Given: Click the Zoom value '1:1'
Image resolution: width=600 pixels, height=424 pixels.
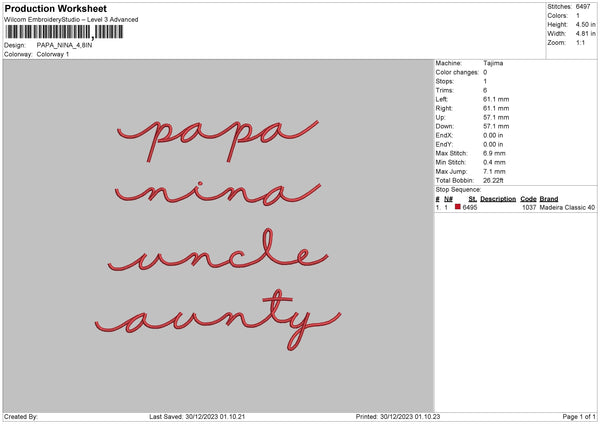Looking at the screenshot, I should 580,43.
